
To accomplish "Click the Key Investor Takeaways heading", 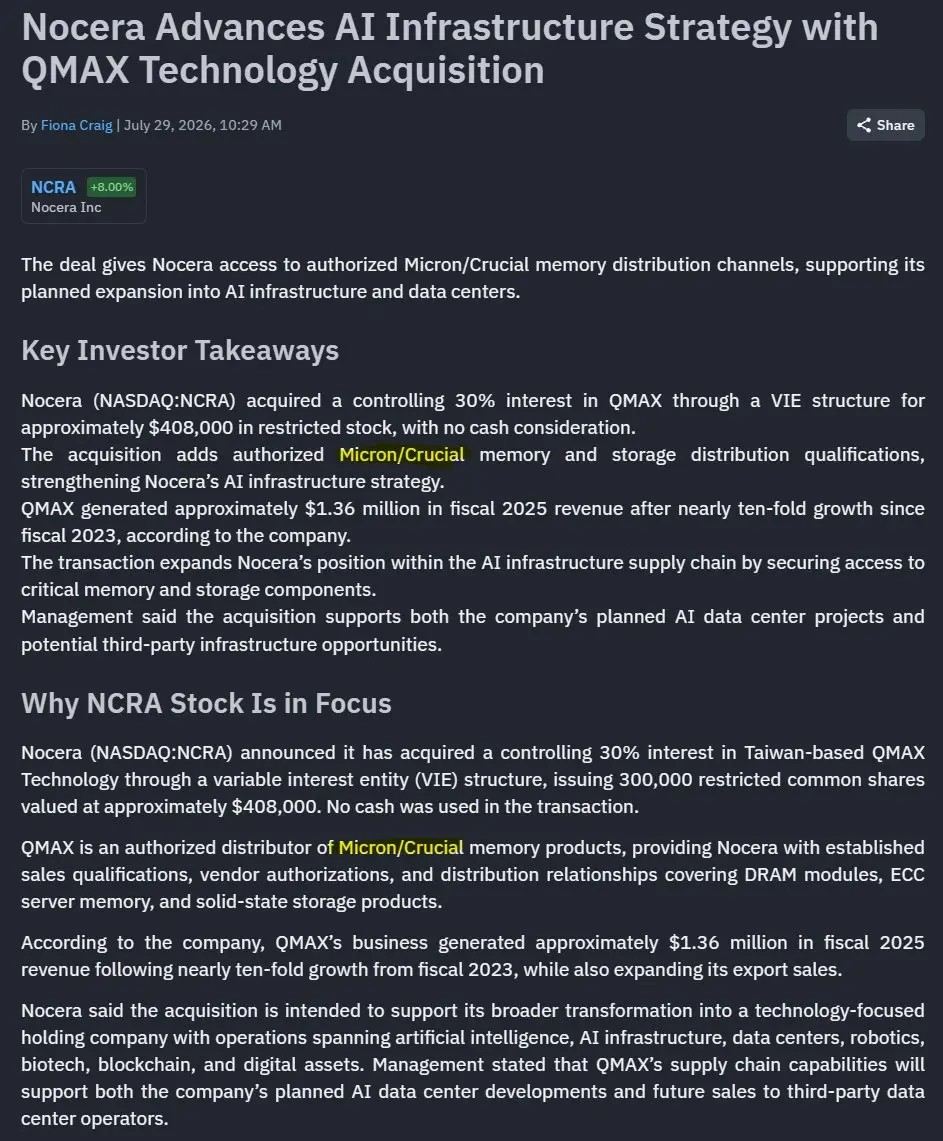I will coord(180,351).
